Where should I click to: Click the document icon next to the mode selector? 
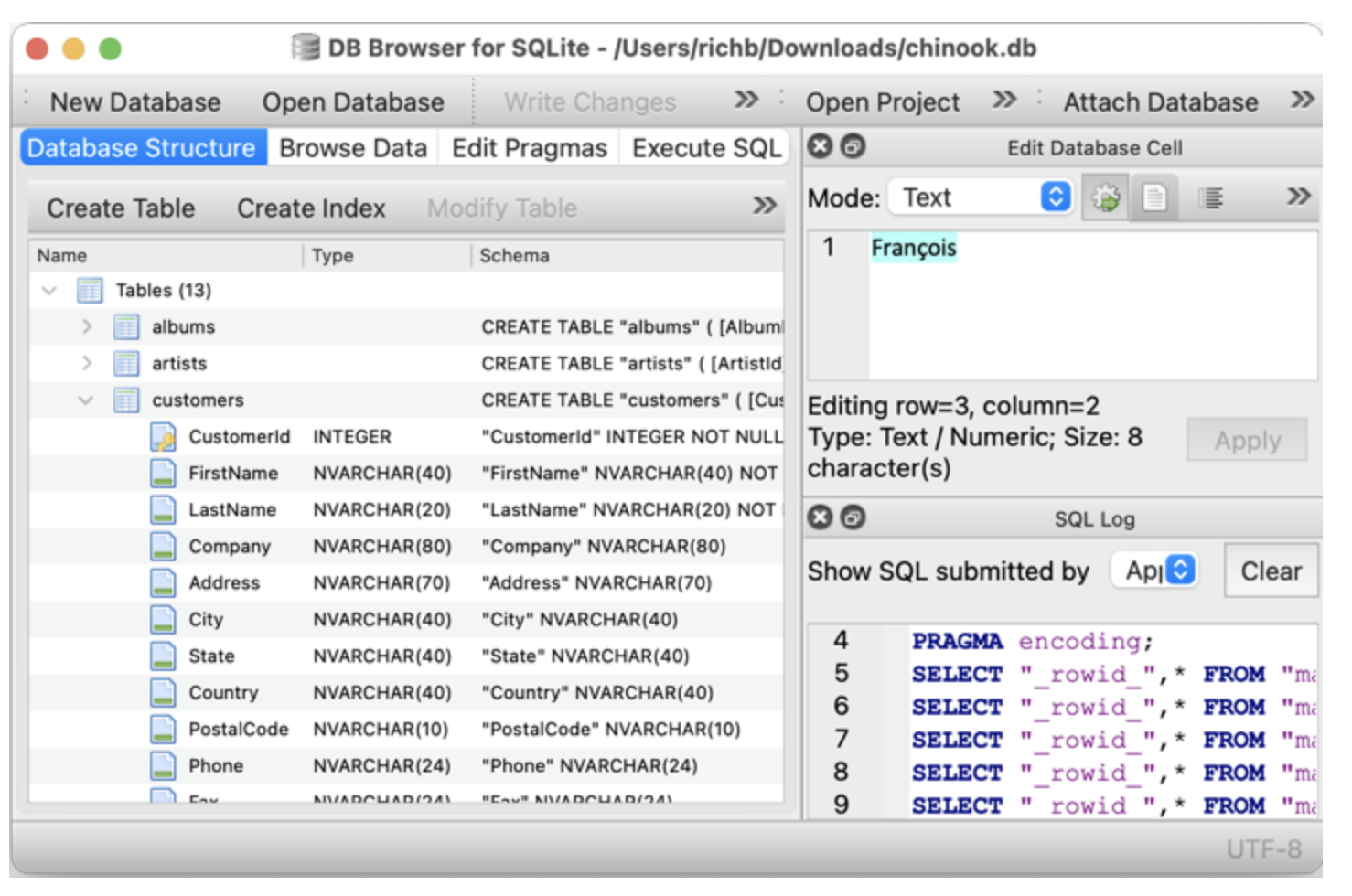[1156, 197]
